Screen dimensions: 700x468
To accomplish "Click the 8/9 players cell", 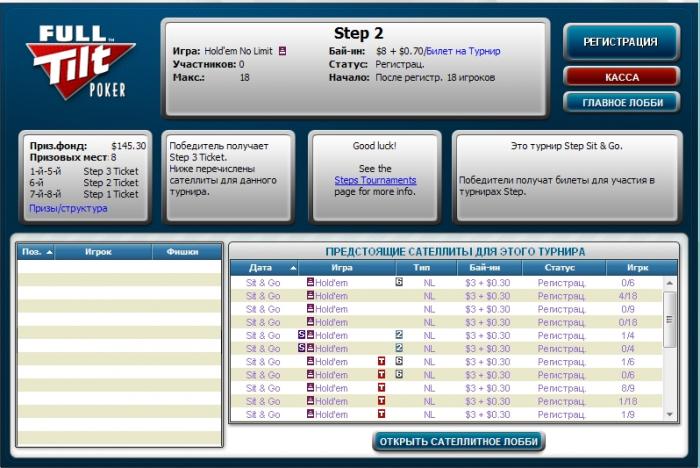I will click(628, 388).
